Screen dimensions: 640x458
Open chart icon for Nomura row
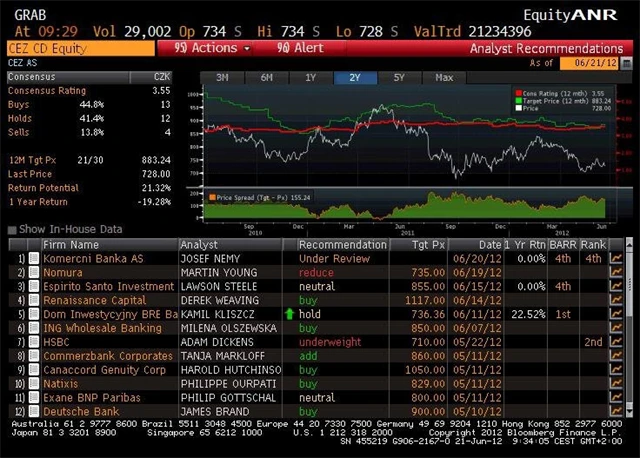click(x=616, y=272)
